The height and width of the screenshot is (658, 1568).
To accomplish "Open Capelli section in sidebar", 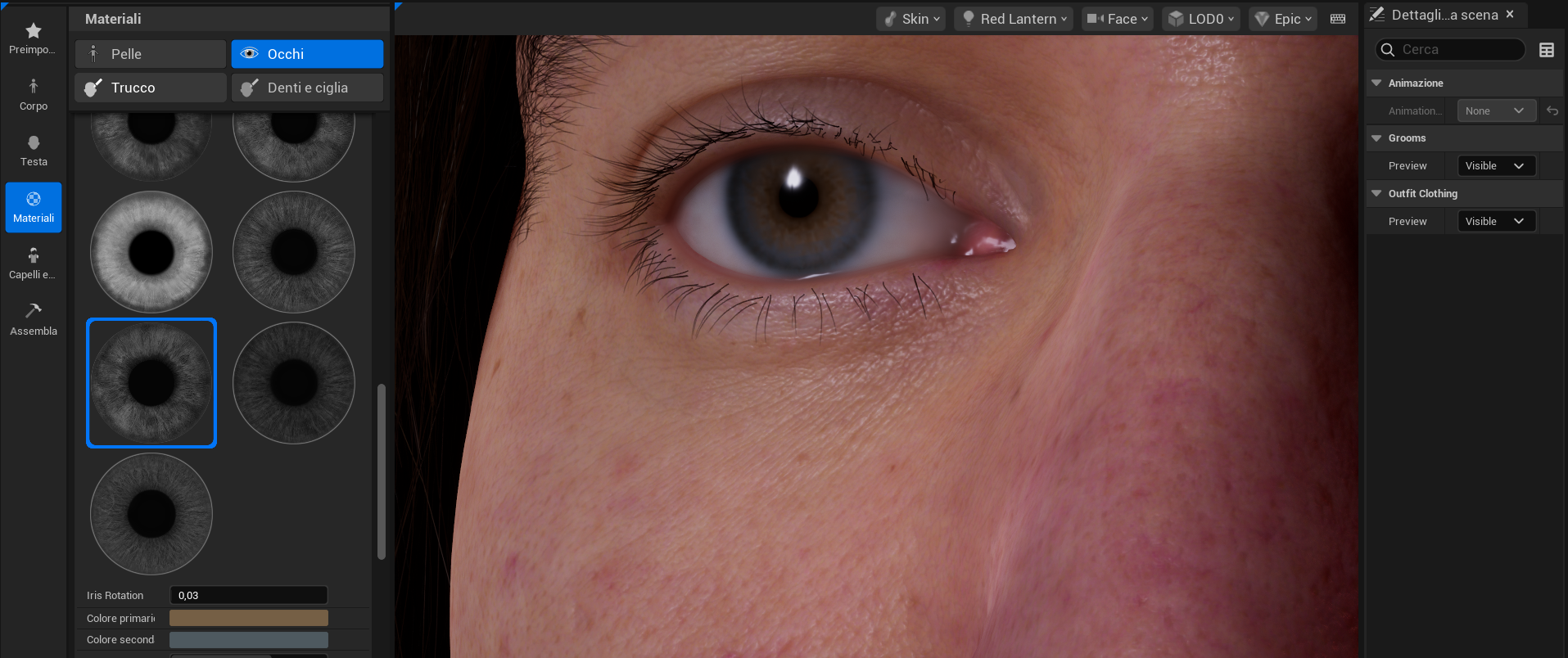I will pos(34,264).
